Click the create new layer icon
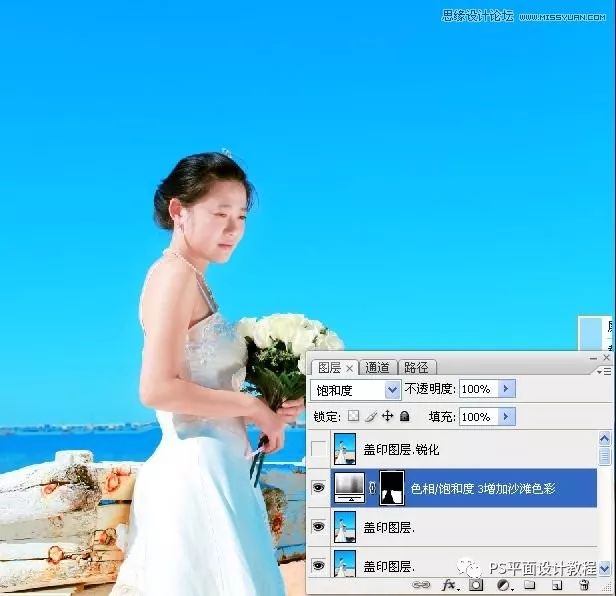This screenshot has height=596, width=616. click(x=557, y=585)
